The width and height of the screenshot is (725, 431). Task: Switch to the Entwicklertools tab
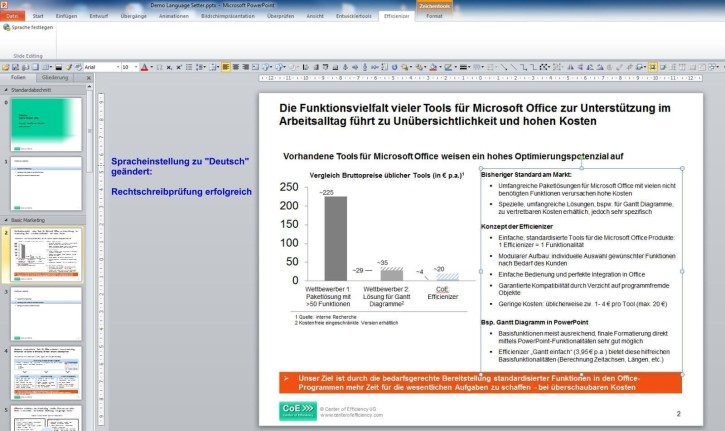pos(354,16)
